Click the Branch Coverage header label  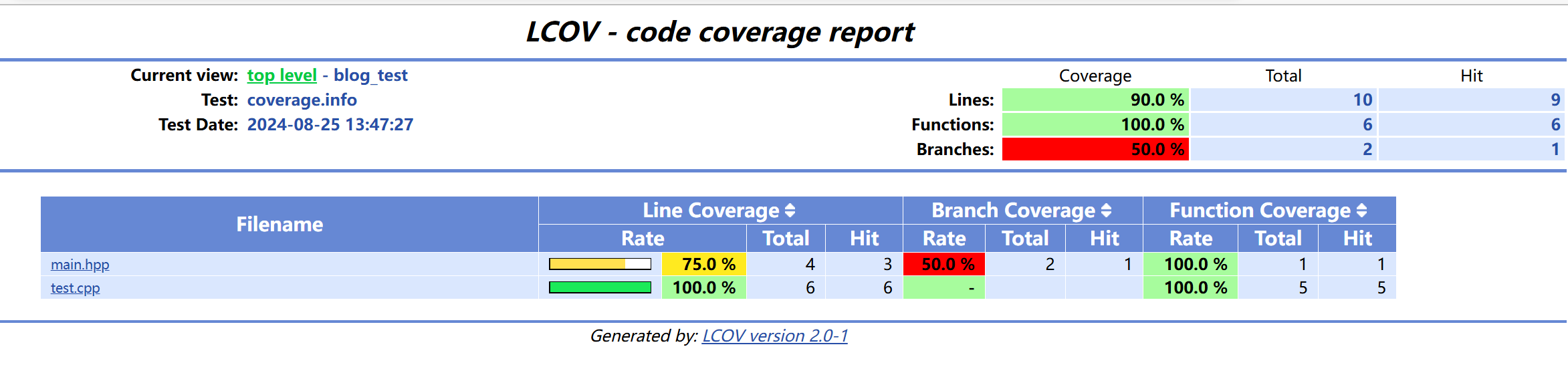tap(1013, 211)
